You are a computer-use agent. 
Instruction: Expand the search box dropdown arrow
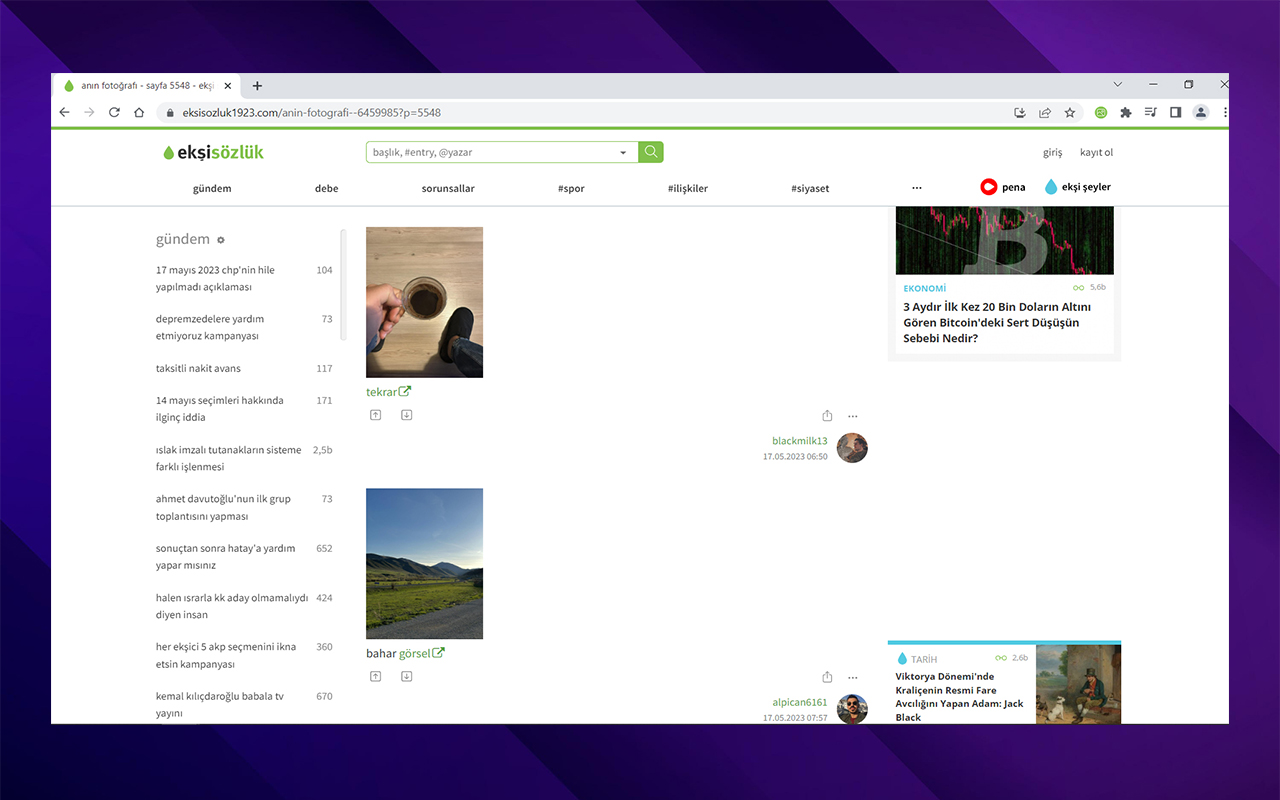pos(623,153)
